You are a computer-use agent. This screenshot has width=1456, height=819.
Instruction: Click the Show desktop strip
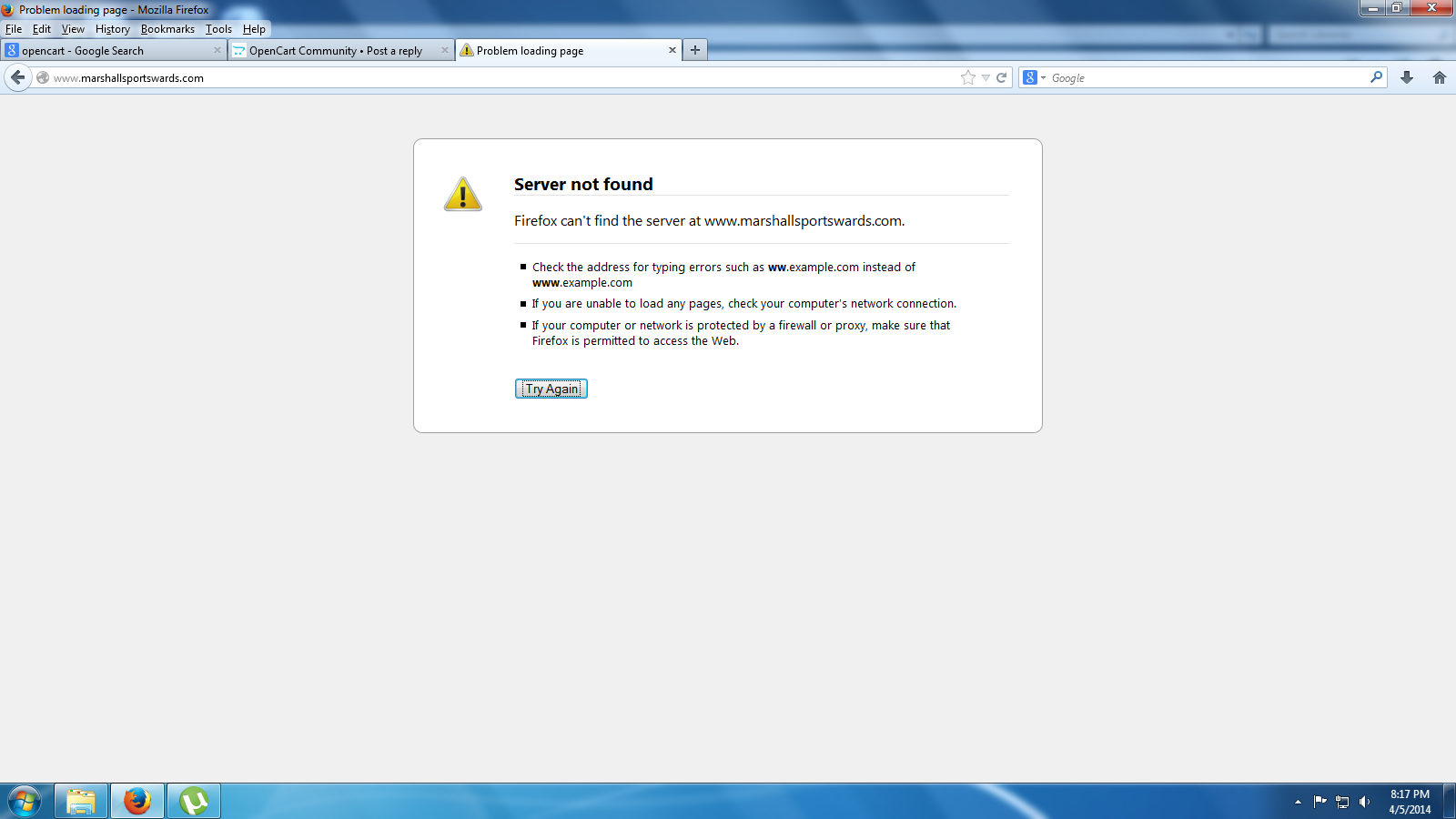[x=1450, y=802]
